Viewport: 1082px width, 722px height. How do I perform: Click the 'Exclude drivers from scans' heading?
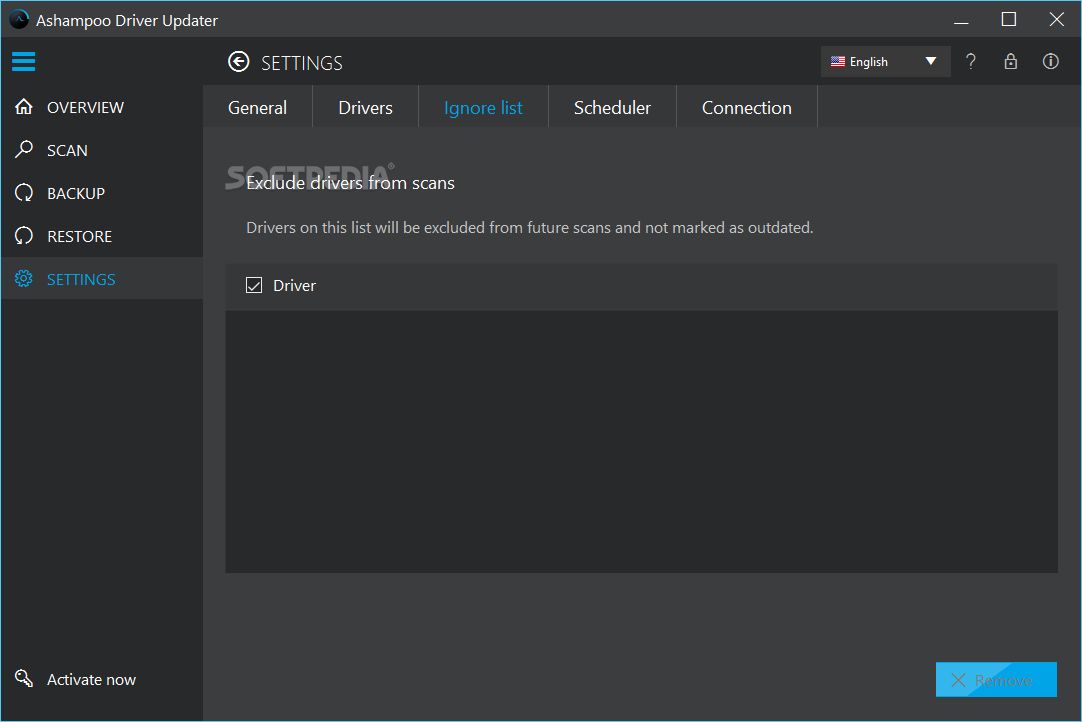coord(351,183)
